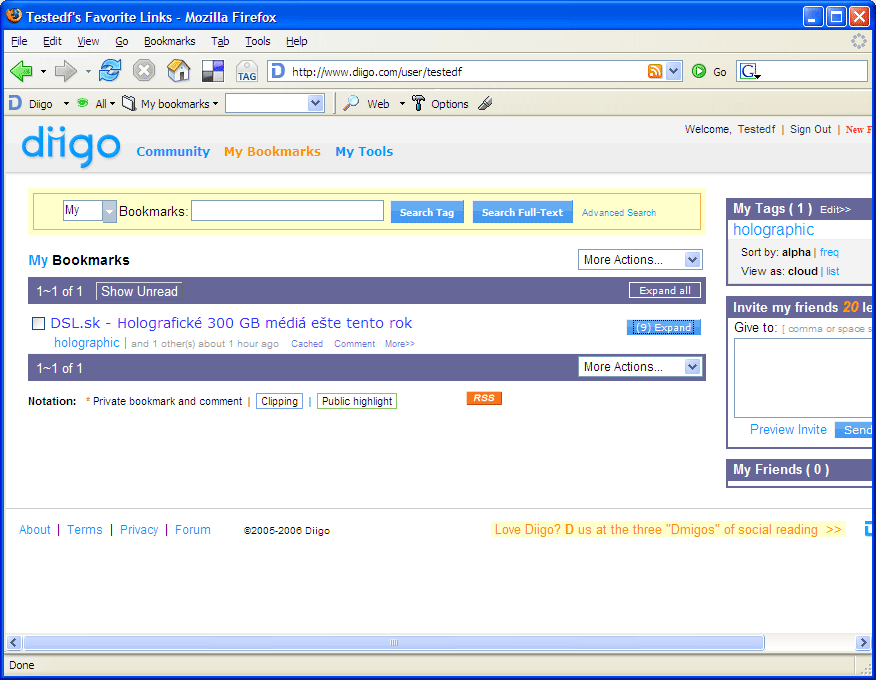Image resolution: width=876 pixels, height=680 pixels.
Task: Click the highlighter pen icon
Action: tap(485, 103)
